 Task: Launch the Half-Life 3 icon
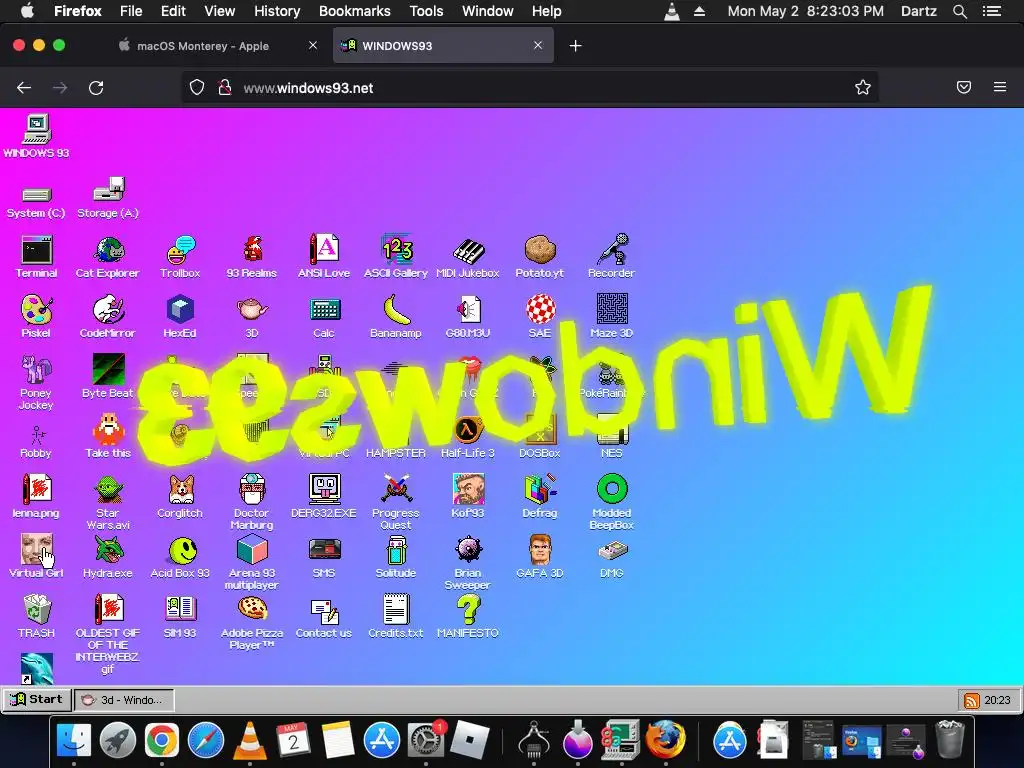pos(468,436)
